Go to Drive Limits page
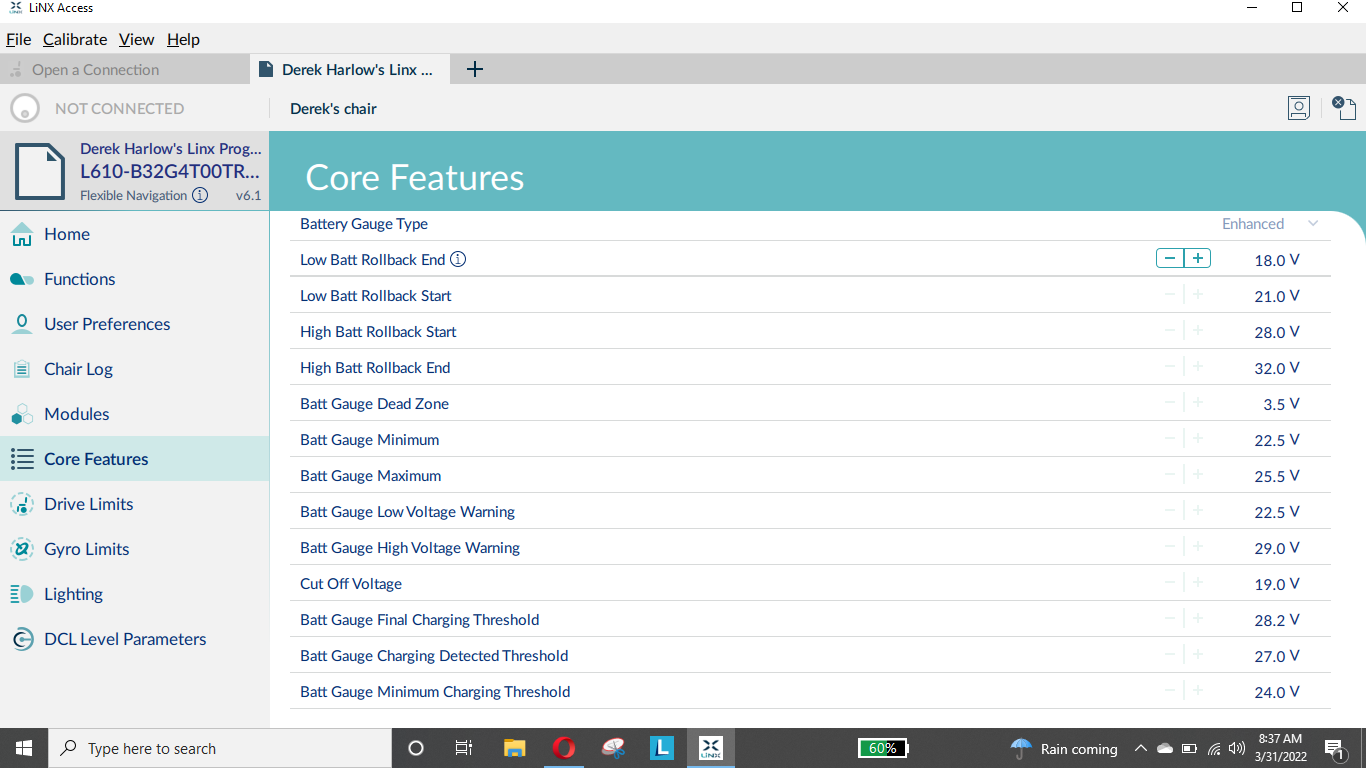 (88, 504)
